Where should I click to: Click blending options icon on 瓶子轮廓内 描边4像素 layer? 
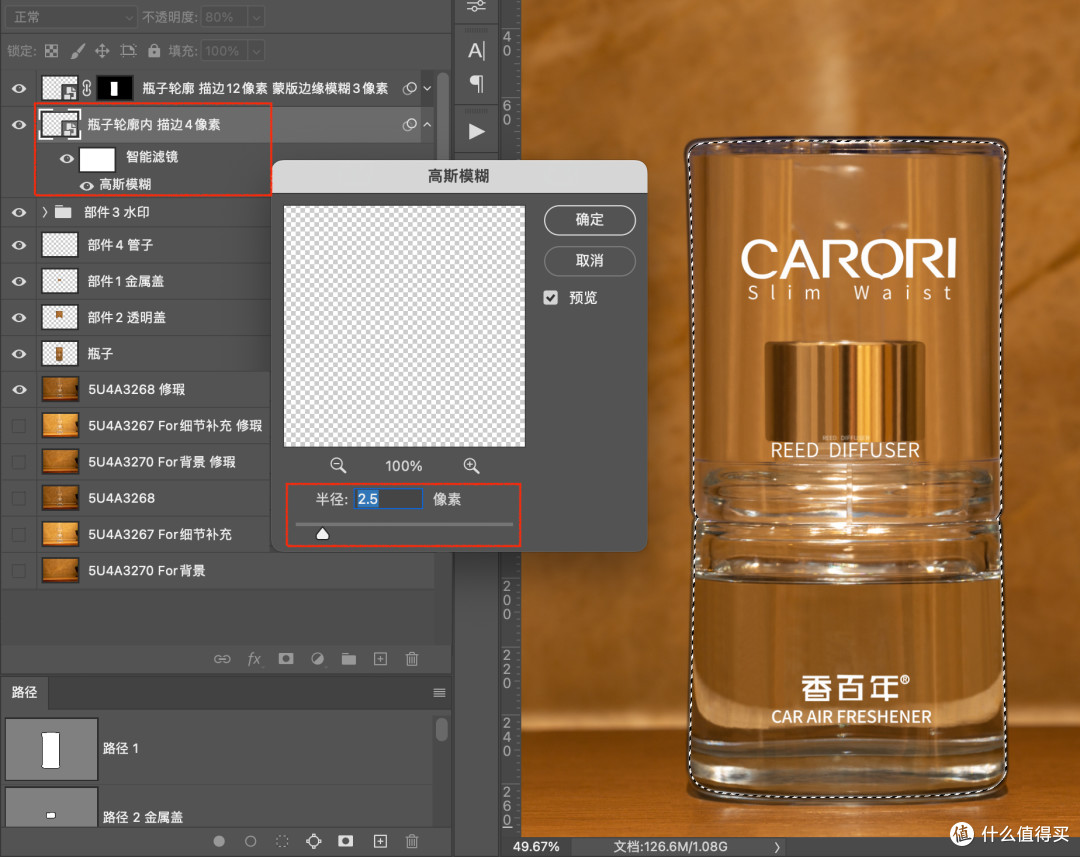(x=410, y=125)
